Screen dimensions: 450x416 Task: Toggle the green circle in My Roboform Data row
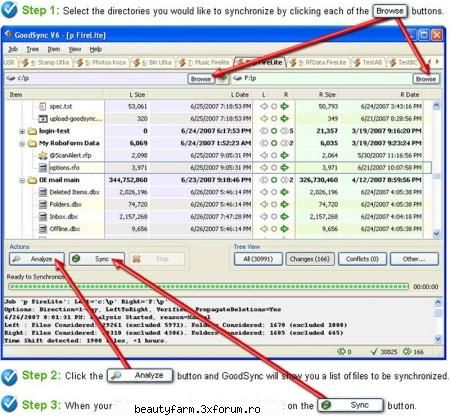(x=274, y=143)
